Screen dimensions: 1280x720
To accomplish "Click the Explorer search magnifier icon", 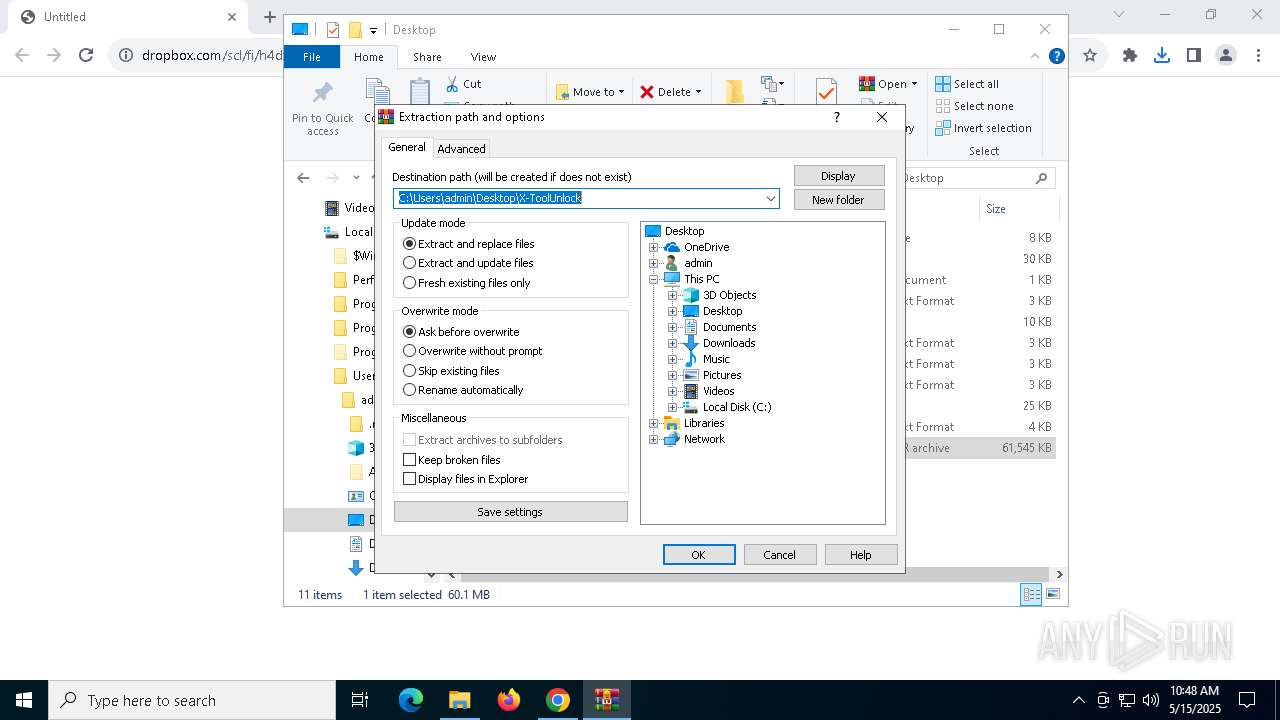I will coord(1041,178).
